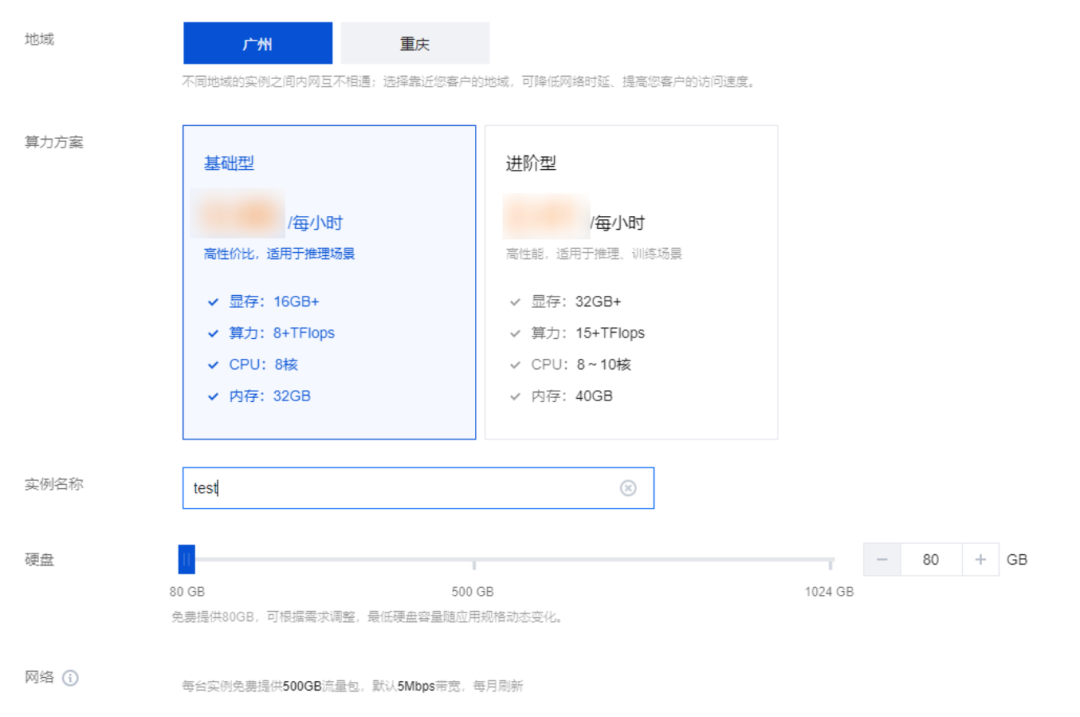This screenshot has height=717, width=1080.
Task: Clear the instance name with the X icon
Action: coord(628,488)
